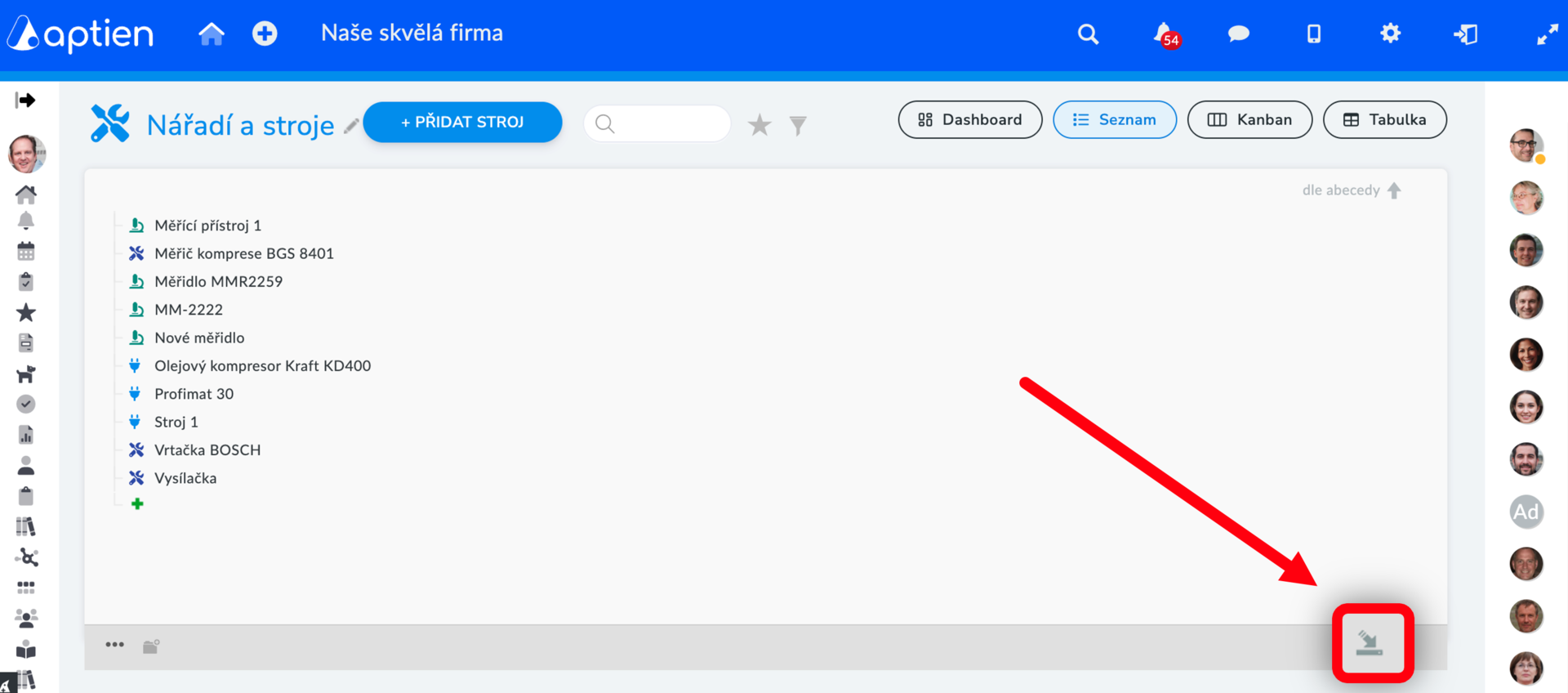Click the settings gear icon in the header
Image resolution: width=1568 pixels, height=693 pixels.
(1390, 34)
